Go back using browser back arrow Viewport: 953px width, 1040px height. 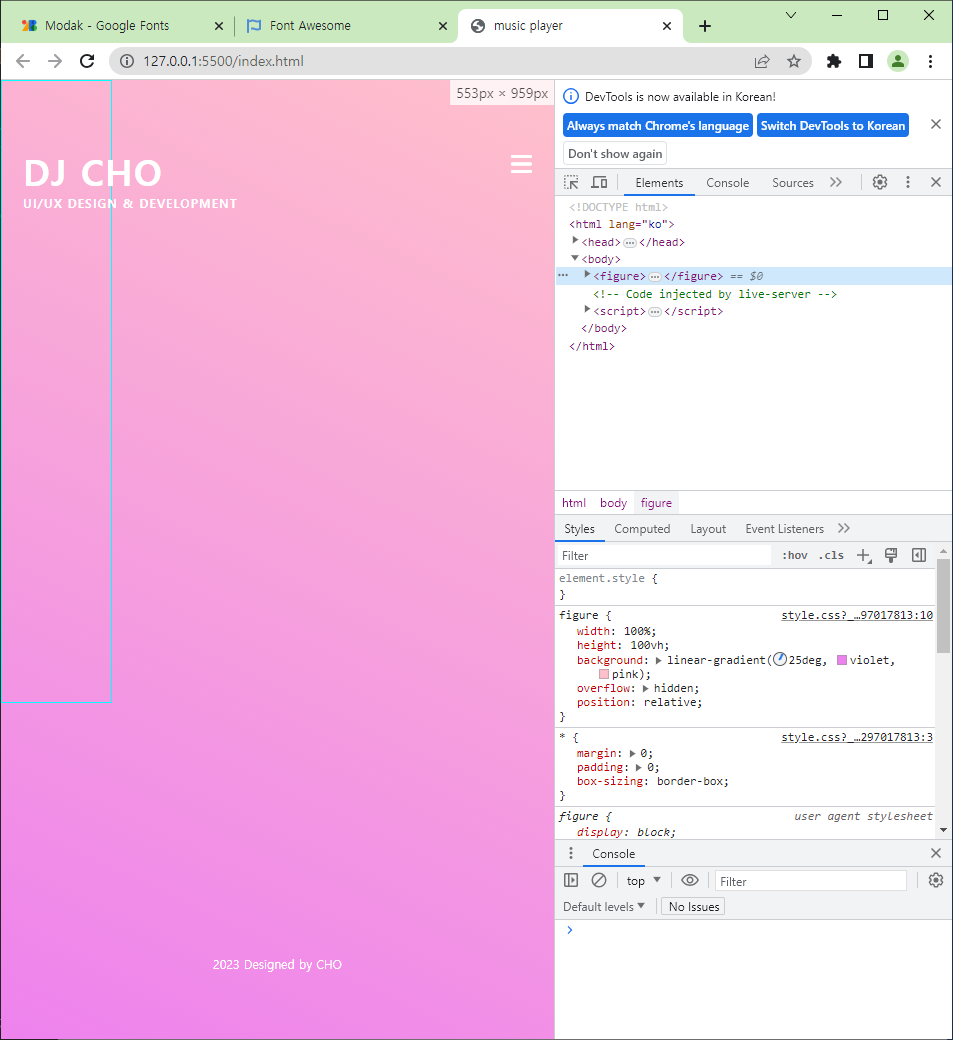point(23,61)
